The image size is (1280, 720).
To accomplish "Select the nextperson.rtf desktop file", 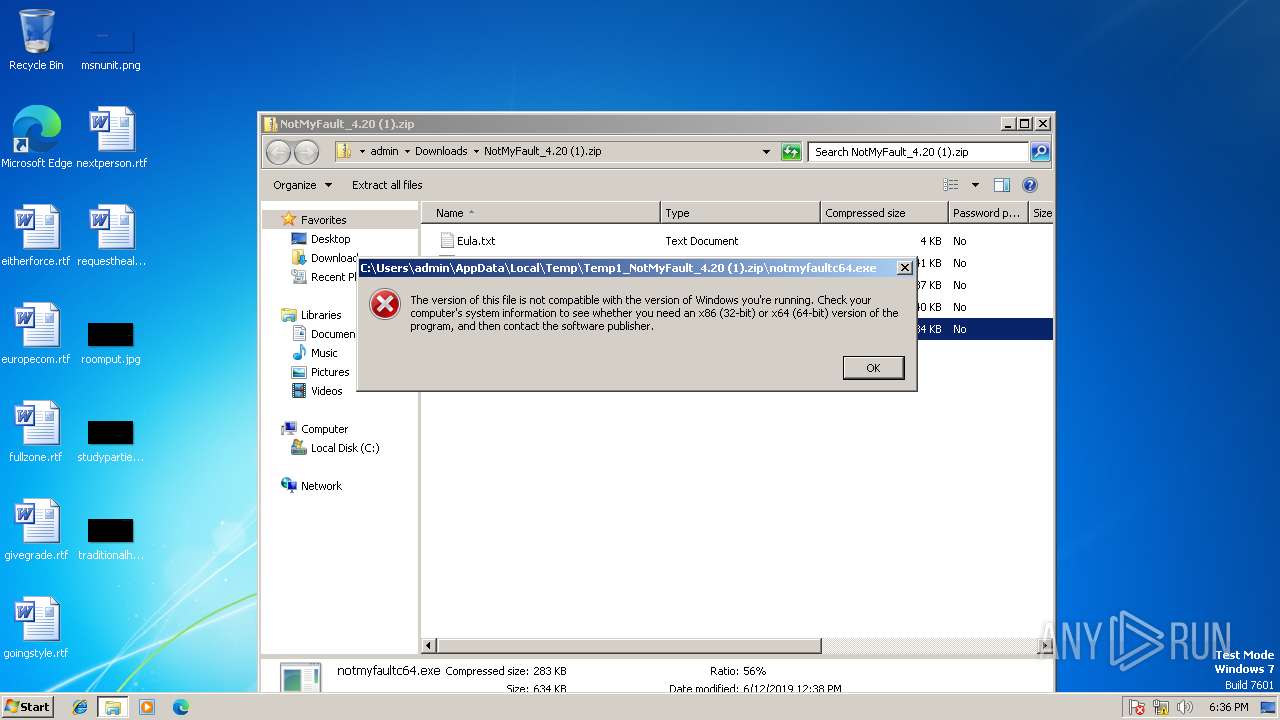I will (111, 138).
